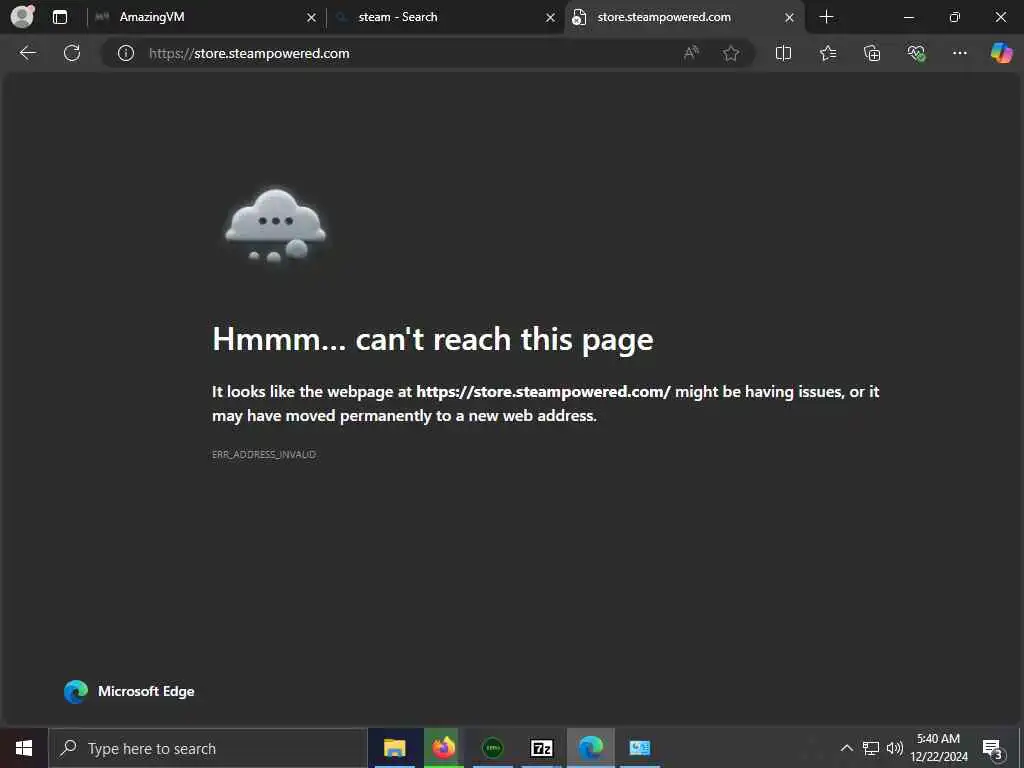Select Microsoft Edge taskbar icon
This screenshot has height=768, width=1024.
590,748
